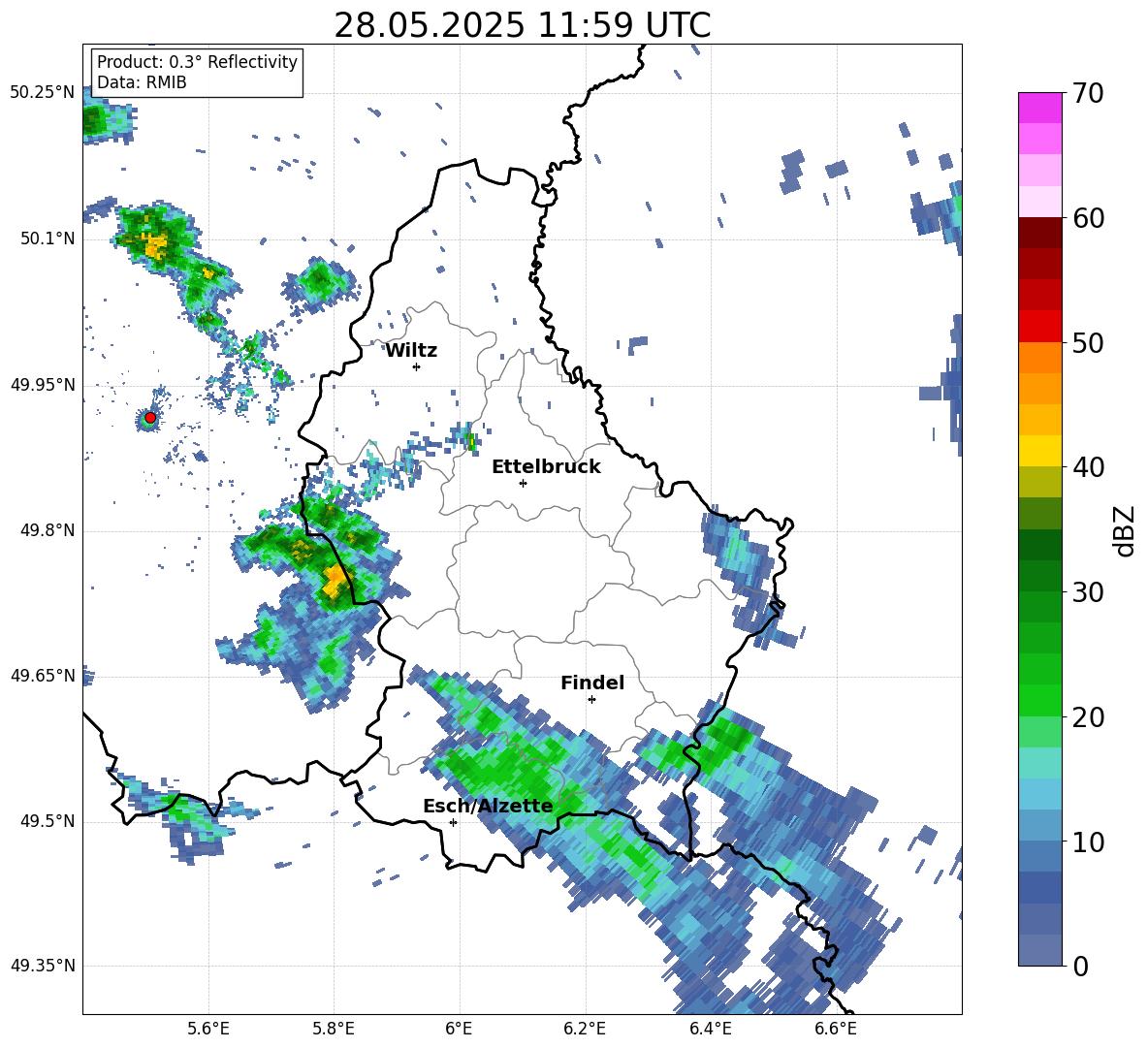The image size is (1148, 1048).
Task: Select the Findel station cross marker
Action: (591, 700)
